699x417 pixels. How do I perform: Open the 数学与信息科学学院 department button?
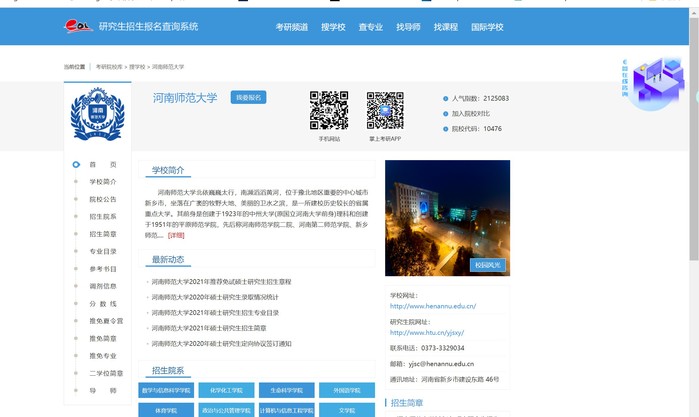166,390
